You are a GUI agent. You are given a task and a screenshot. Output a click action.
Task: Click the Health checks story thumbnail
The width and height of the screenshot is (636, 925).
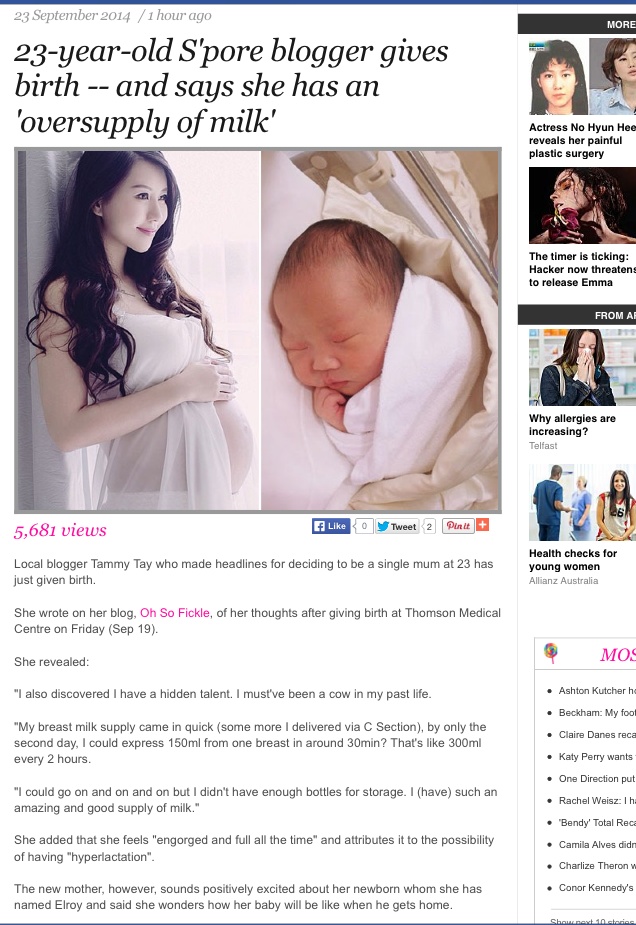582,503
